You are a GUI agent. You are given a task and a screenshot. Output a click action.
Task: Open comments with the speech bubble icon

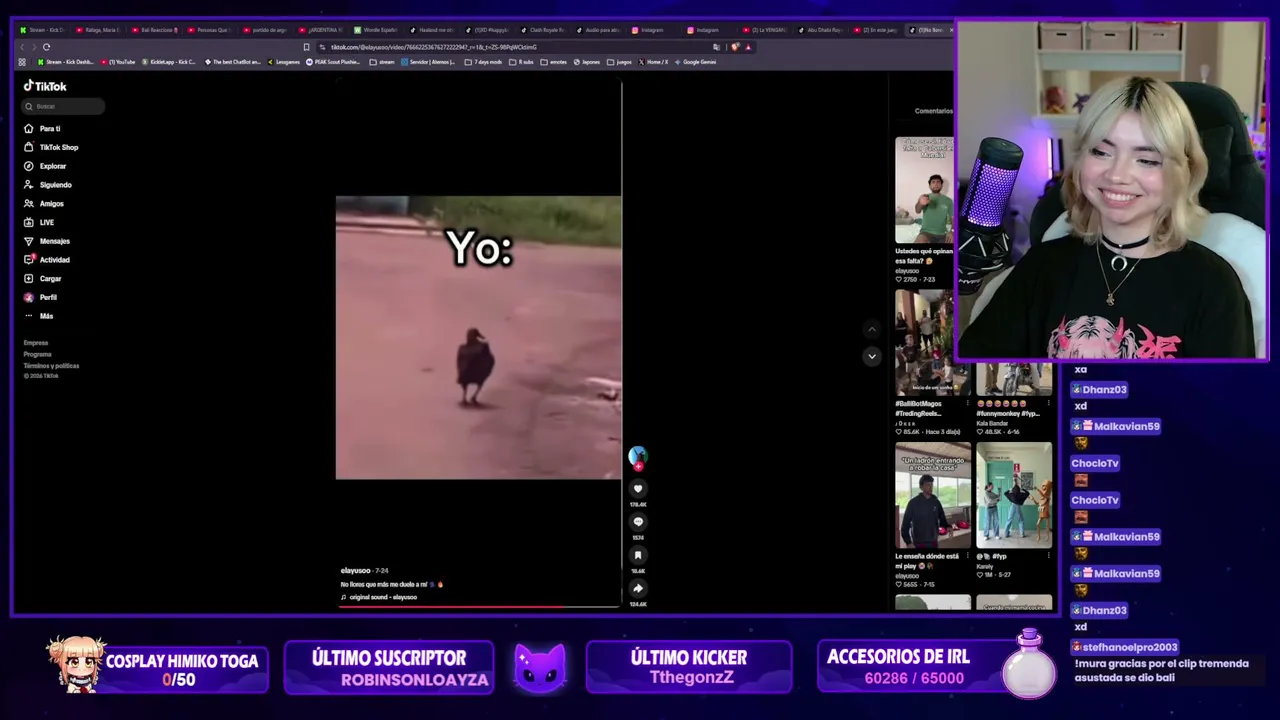pyautogui.click(x=638, y=522)
